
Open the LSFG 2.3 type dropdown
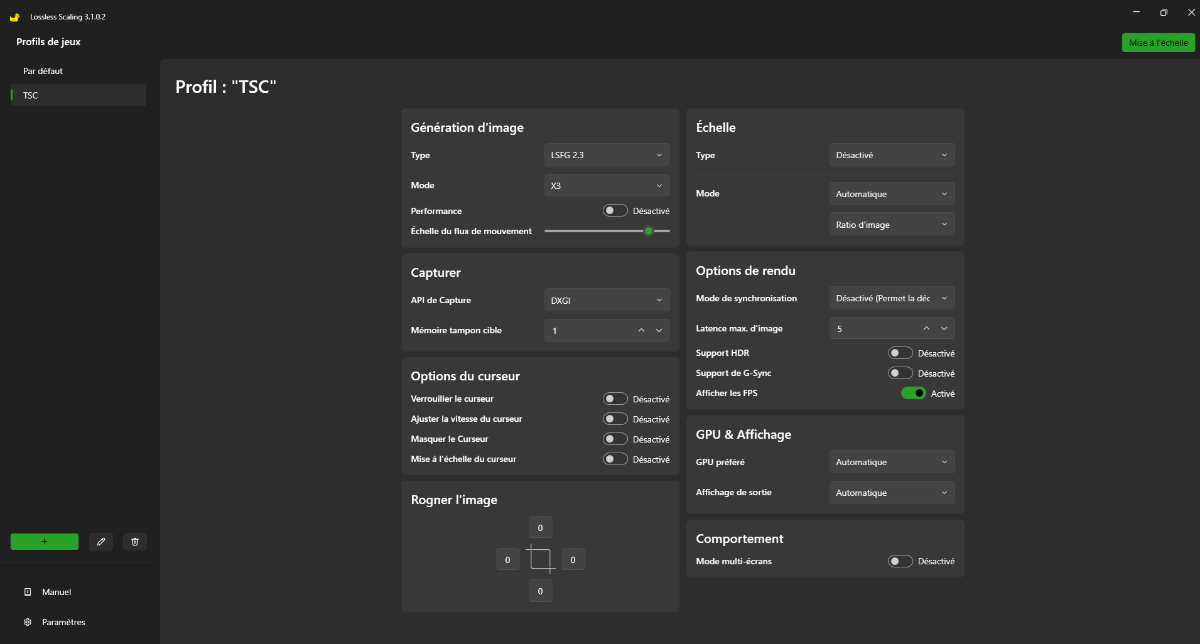[x=607, y=155]
